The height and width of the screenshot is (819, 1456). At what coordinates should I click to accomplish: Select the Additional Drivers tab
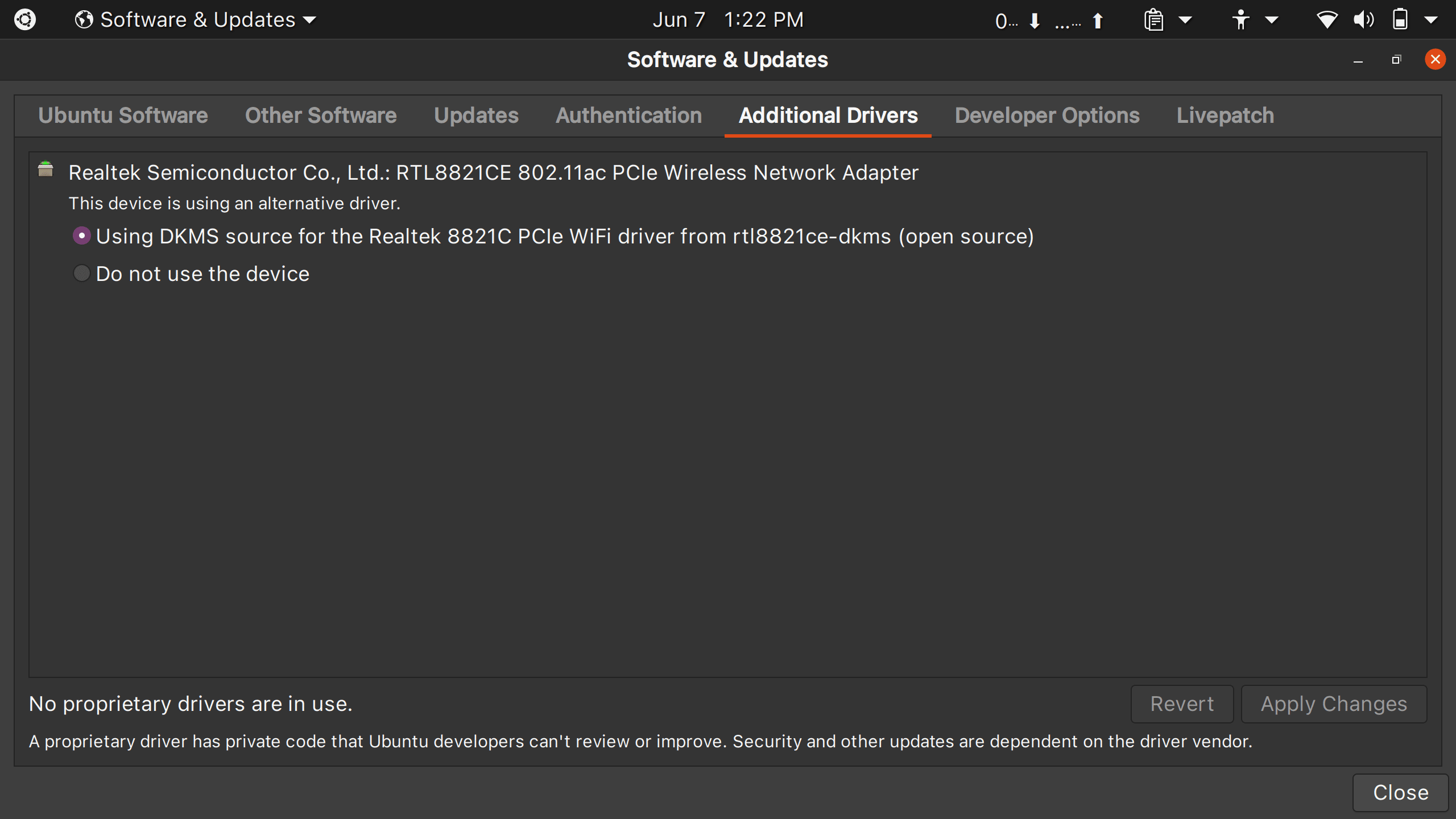pyautogui.click(x=828, y=115)
